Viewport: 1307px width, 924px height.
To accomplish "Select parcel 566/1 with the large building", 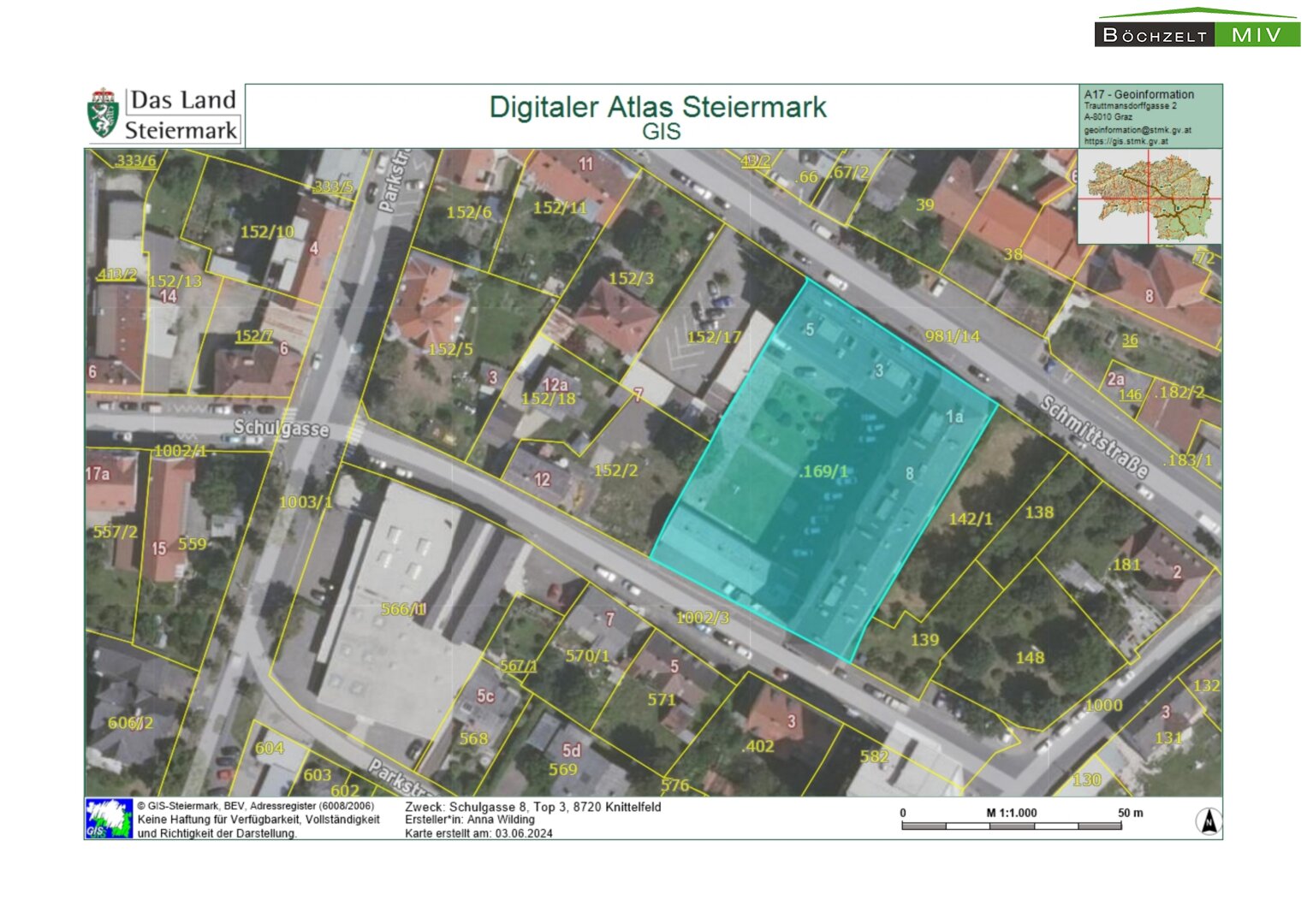I will point(403,609).
